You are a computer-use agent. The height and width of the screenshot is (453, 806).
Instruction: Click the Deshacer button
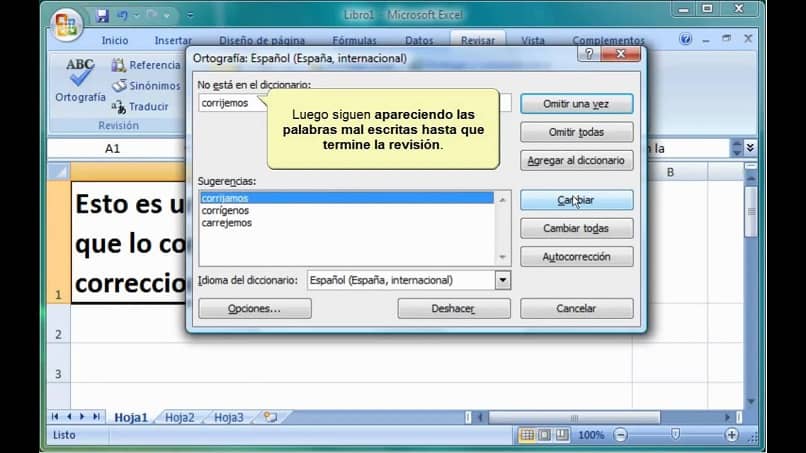click(453, 309)
